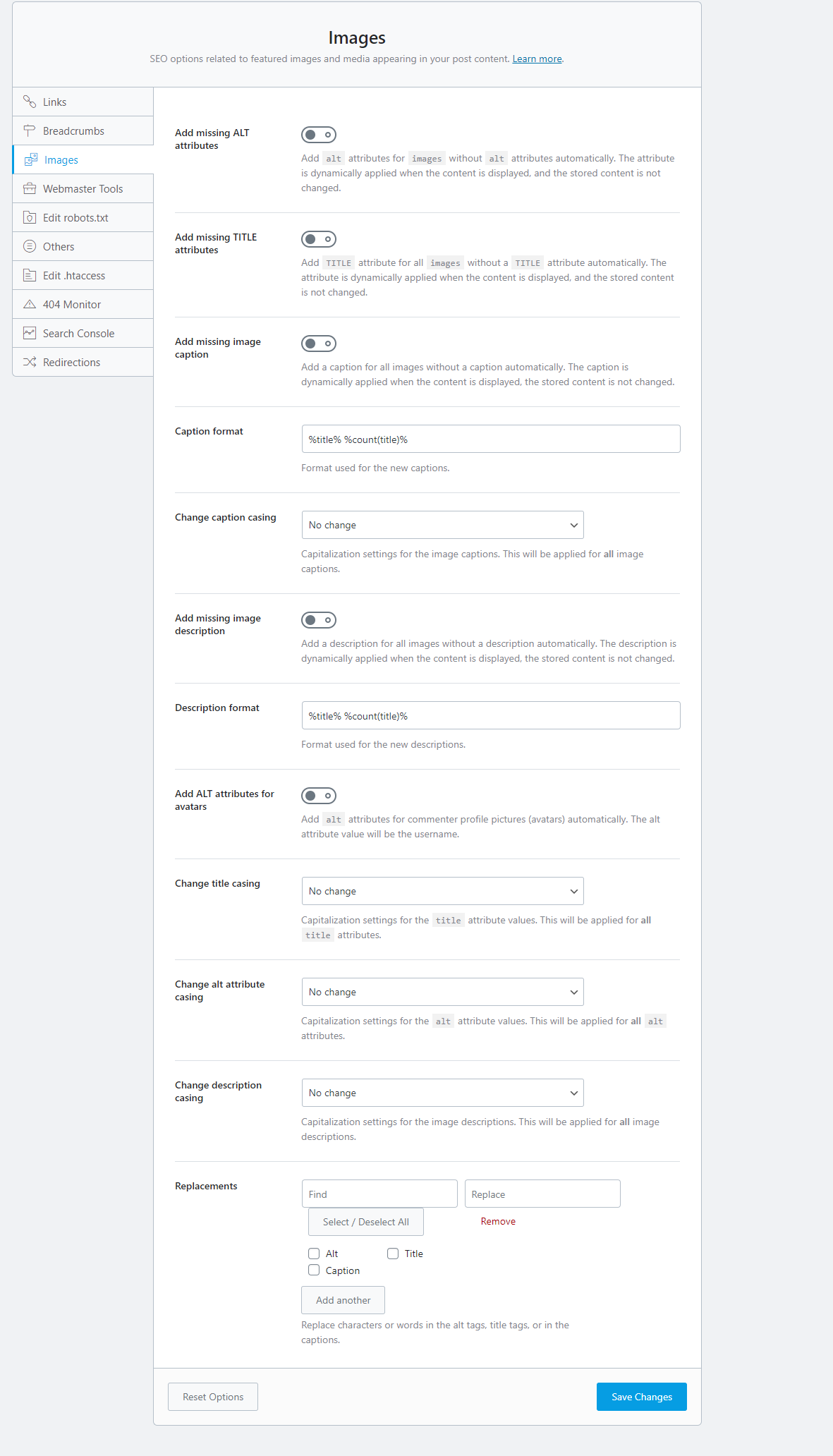Open Change description casing dropdown
The image size is (833, 1456).
(442, 1093)
